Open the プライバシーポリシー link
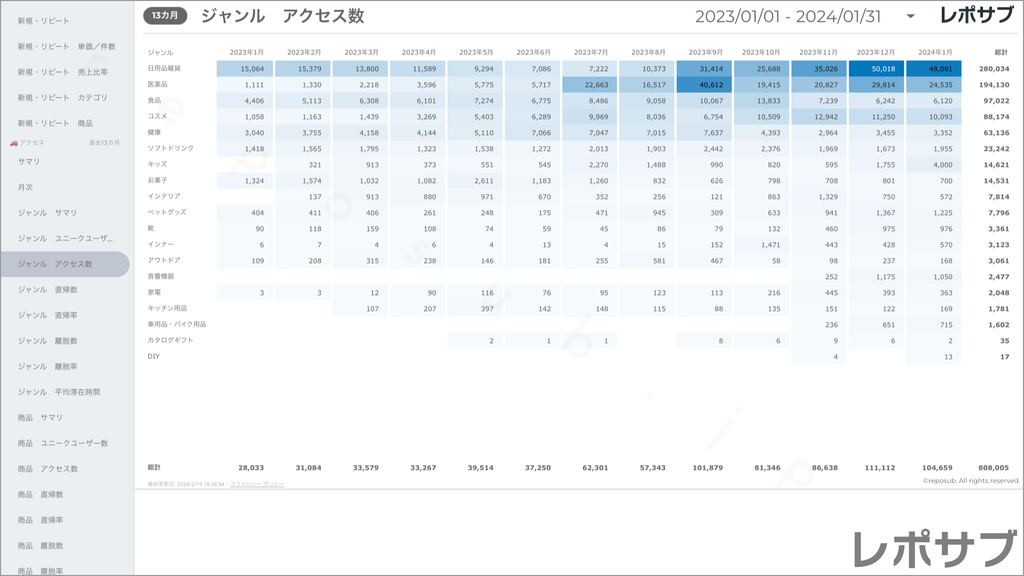 click(257, 484)
